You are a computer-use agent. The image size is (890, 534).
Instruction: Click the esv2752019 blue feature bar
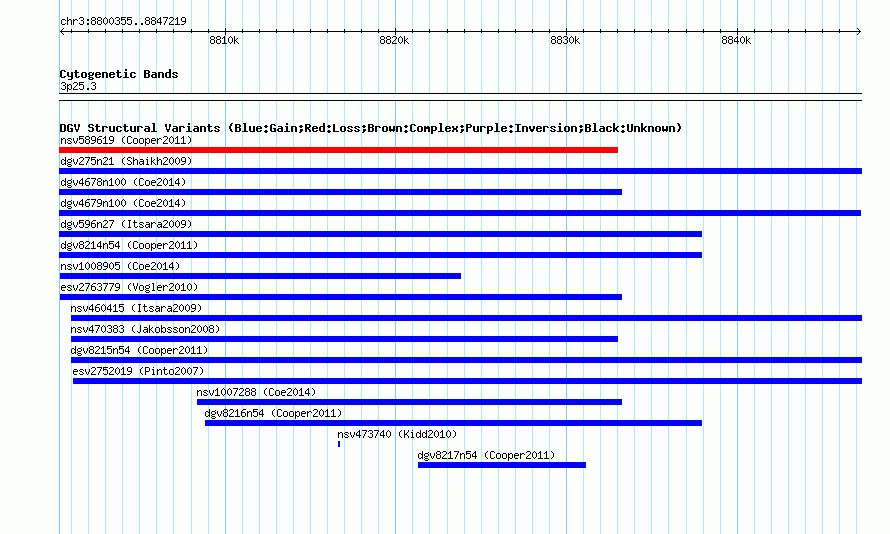click(x=467, y=381)
